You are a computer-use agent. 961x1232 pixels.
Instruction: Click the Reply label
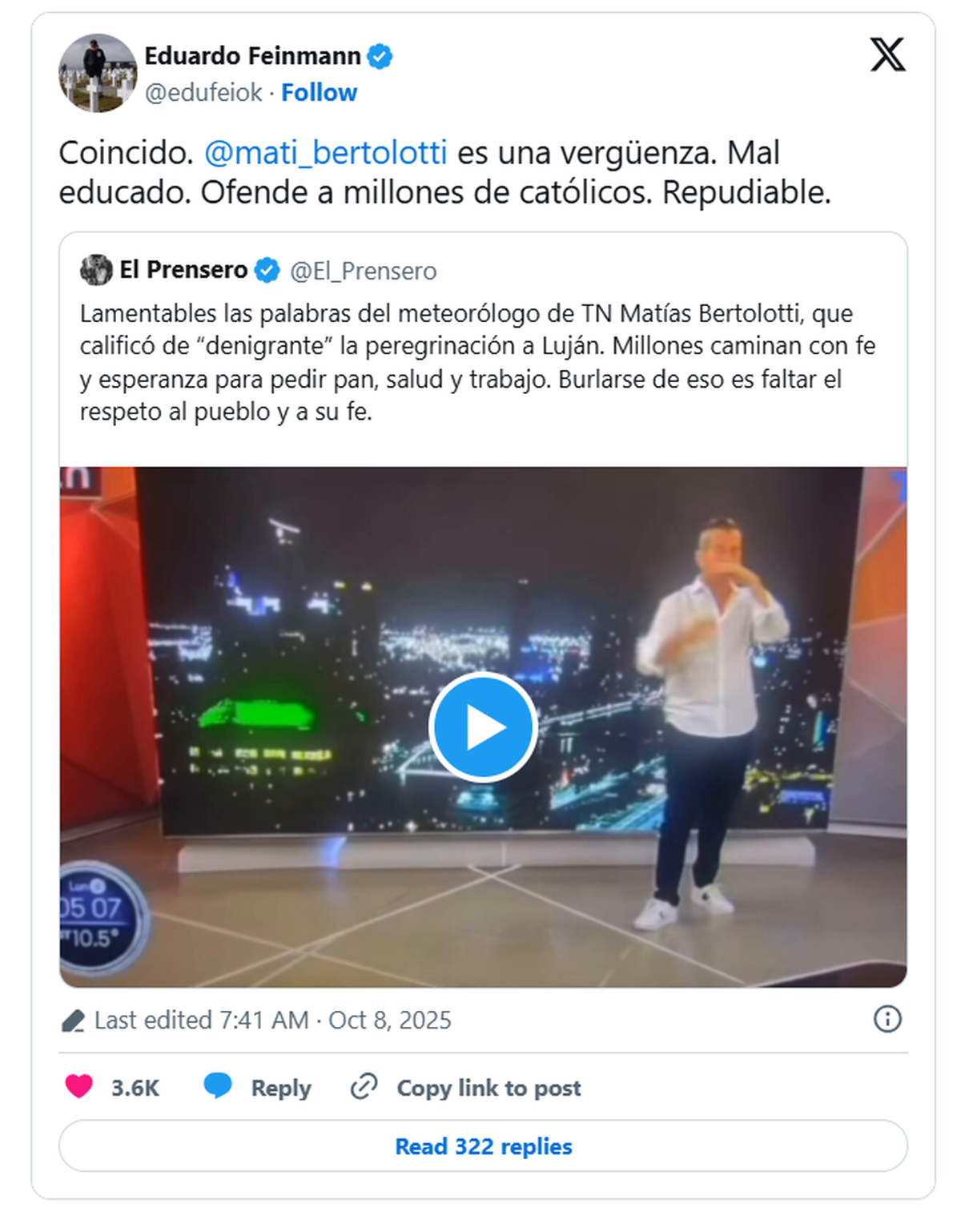pos(281,1088)
